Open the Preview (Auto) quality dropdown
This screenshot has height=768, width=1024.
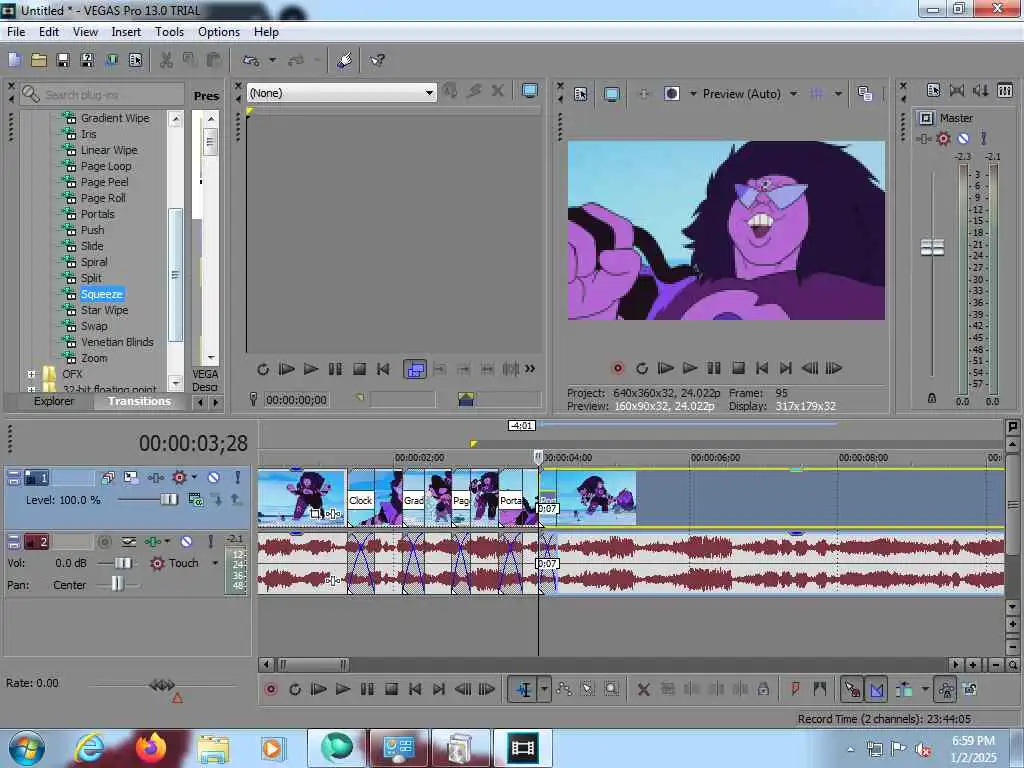pyautogui.click(x=793, y=94)
